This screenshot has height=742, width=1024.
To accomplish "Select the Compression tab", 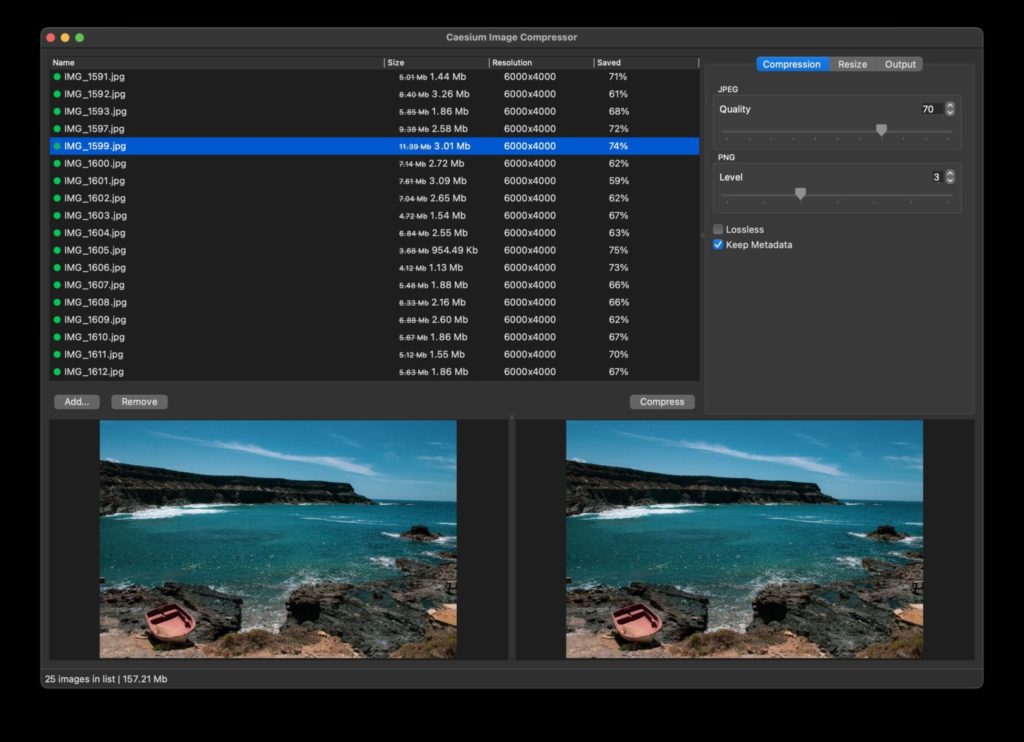I will pos(791,64).
